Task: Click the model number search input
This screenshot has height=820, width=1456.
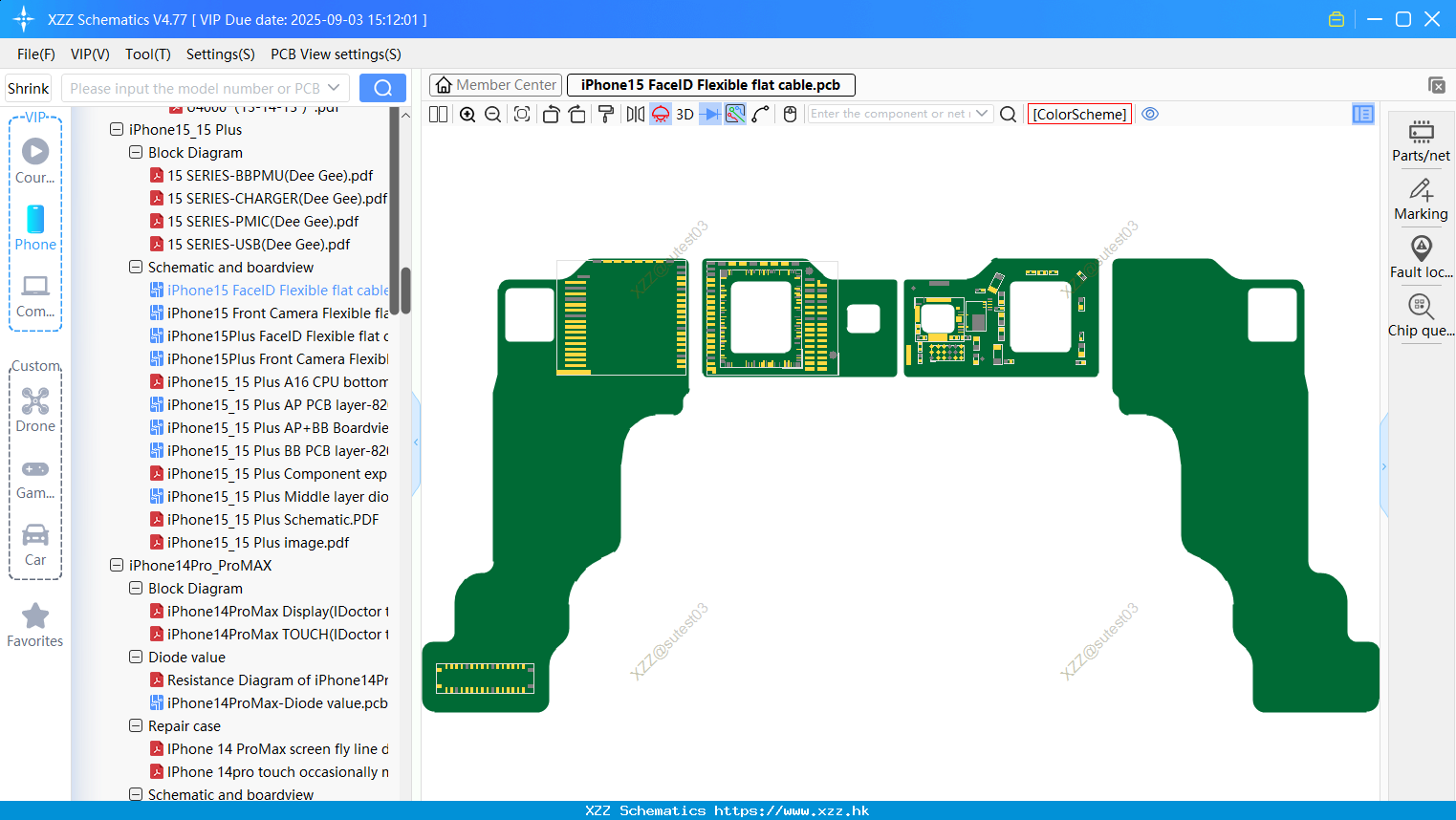Action: pyautogui.click(x=195, y=88)
